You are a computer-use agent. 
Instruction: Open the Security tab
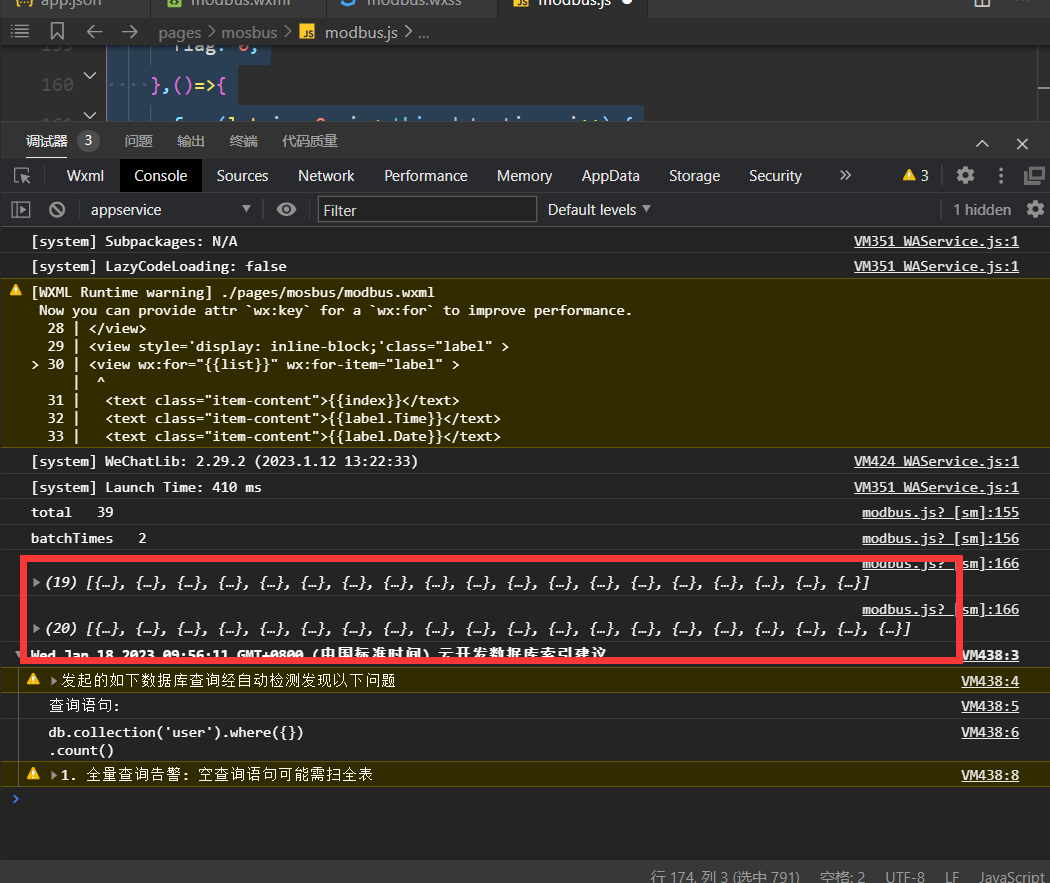coord(775,176)
